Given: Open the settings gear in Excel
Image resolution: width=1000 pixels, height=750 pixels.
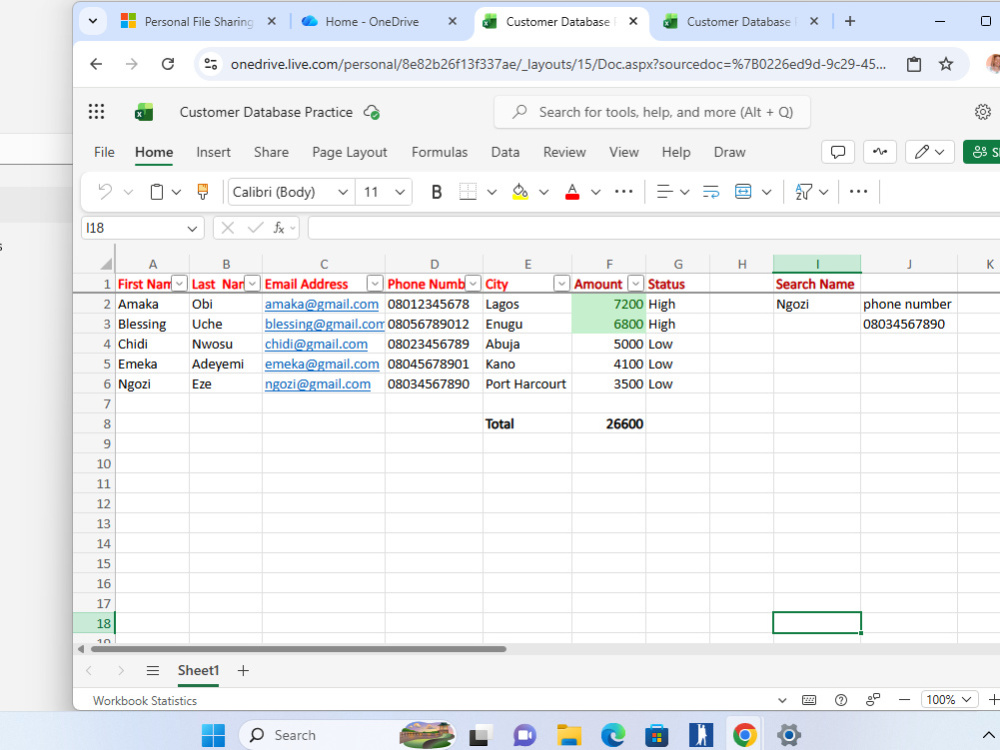Looking at the screenshot, I should coord(983,112).
